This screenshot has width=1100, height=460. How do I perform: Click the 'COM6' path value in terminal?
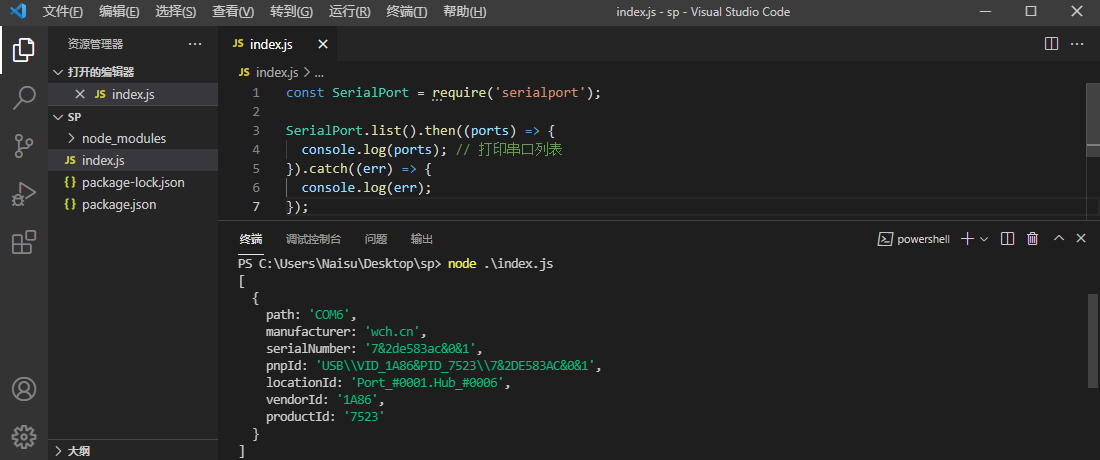point(328,315)
